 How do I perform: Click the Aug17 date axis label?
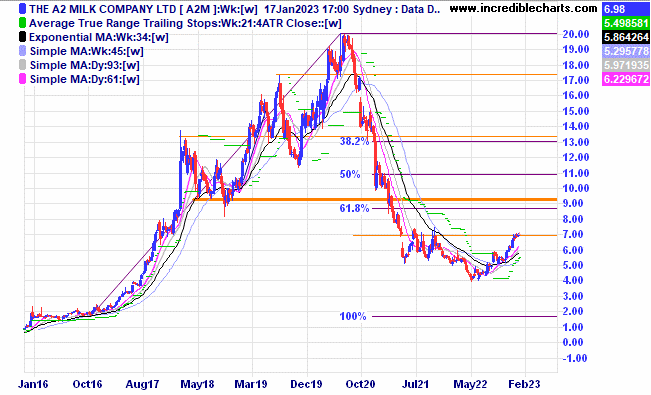point(142,384)
